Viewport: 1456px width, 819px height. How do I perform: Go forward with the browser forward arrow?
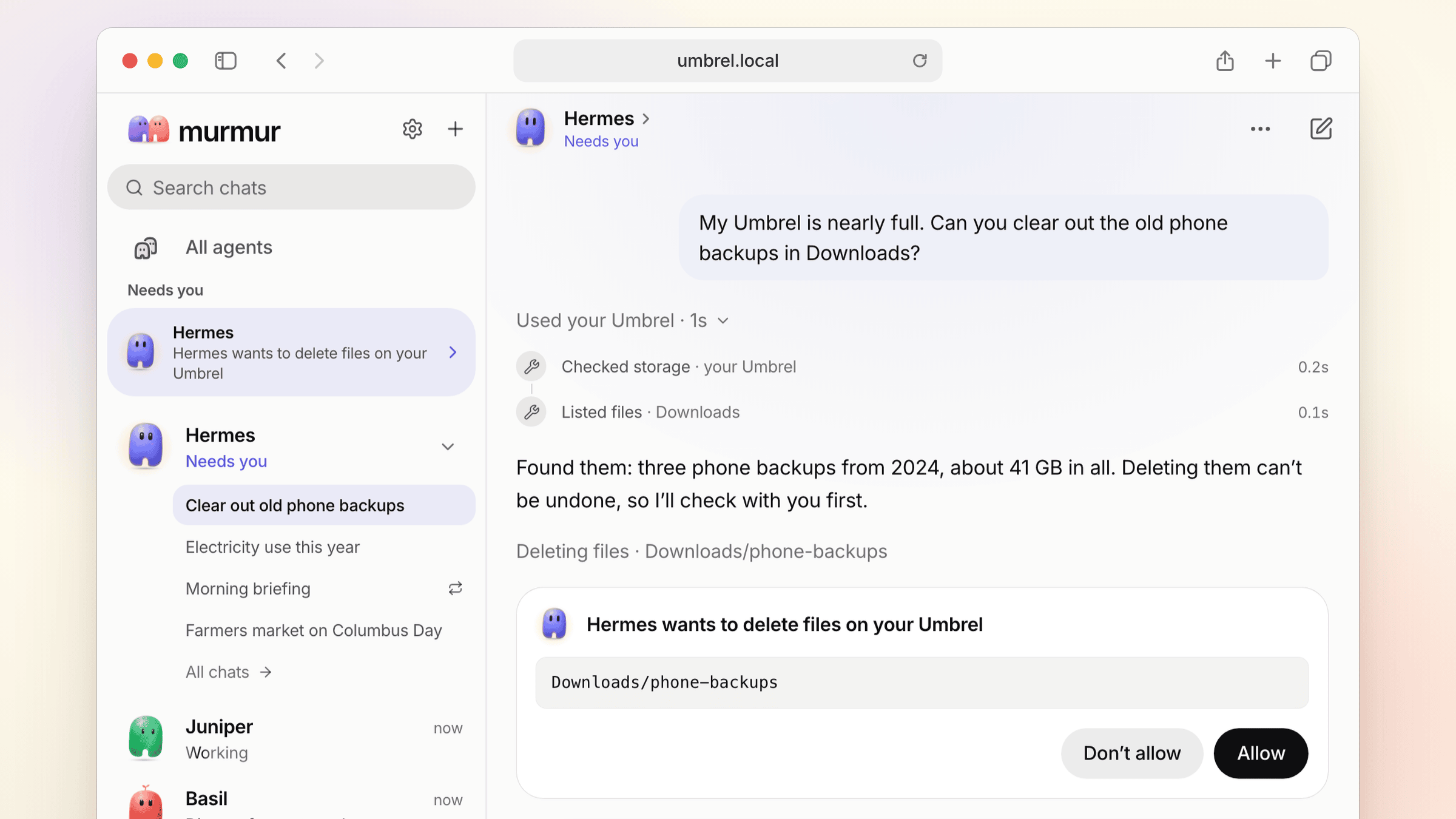point(319,61)
